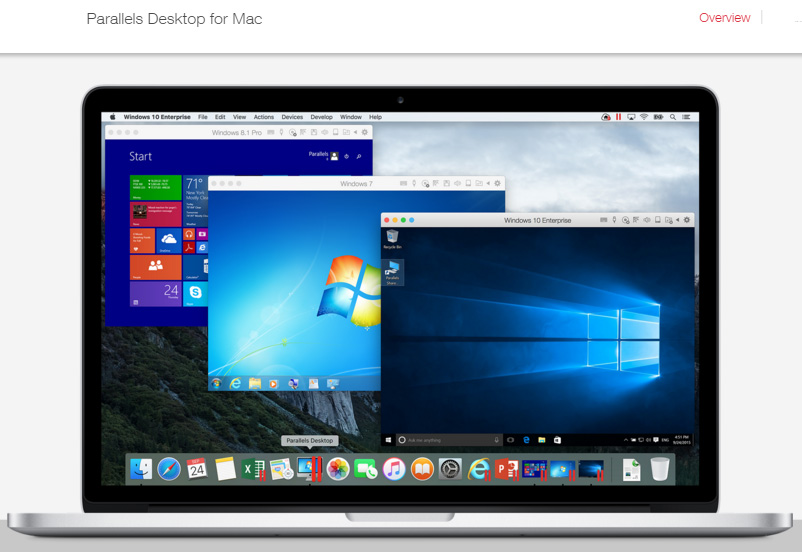Open the View menu
802x552 pixels.
click(x=239, y=117)
